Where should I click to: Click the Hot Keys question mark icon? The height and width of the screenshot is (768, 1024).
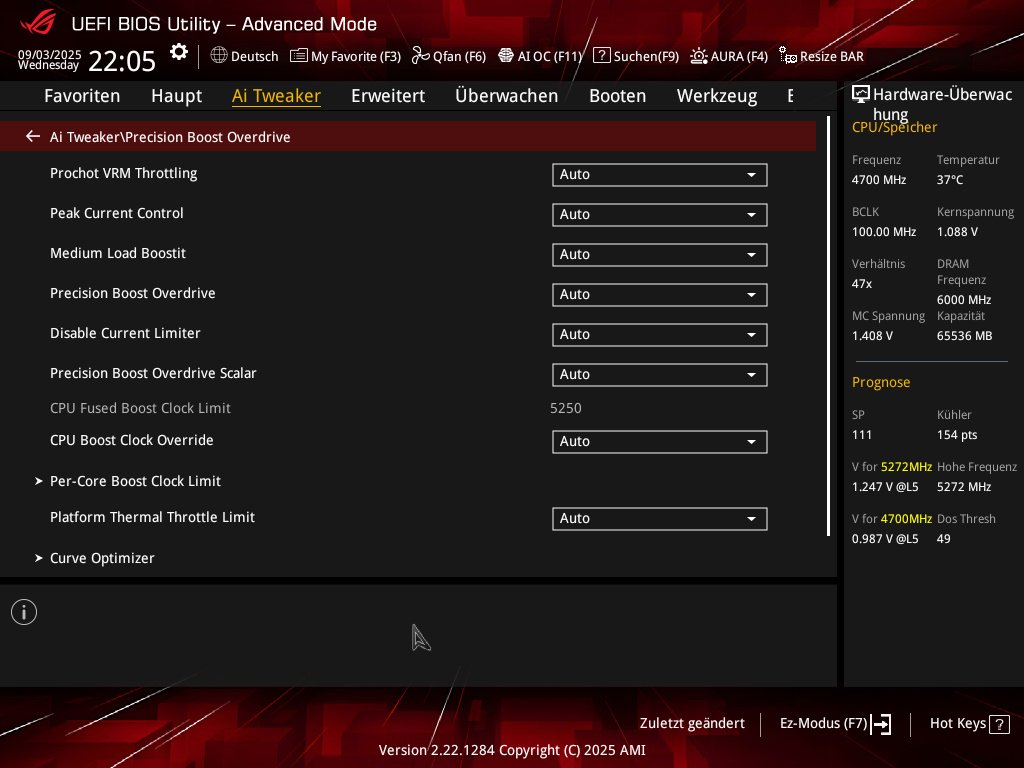pyautogui.click(x=999, y=724)
